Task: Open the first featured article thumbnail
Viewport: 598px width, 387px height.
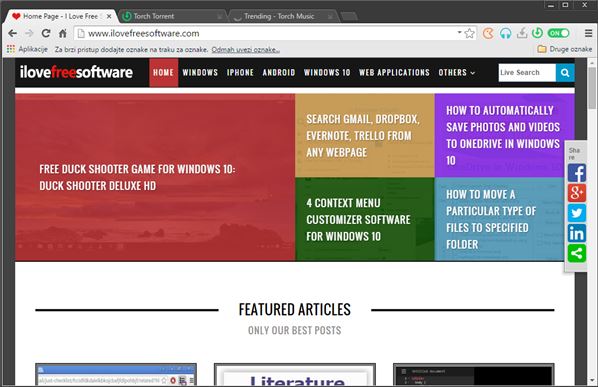Action: coord(116,374)
